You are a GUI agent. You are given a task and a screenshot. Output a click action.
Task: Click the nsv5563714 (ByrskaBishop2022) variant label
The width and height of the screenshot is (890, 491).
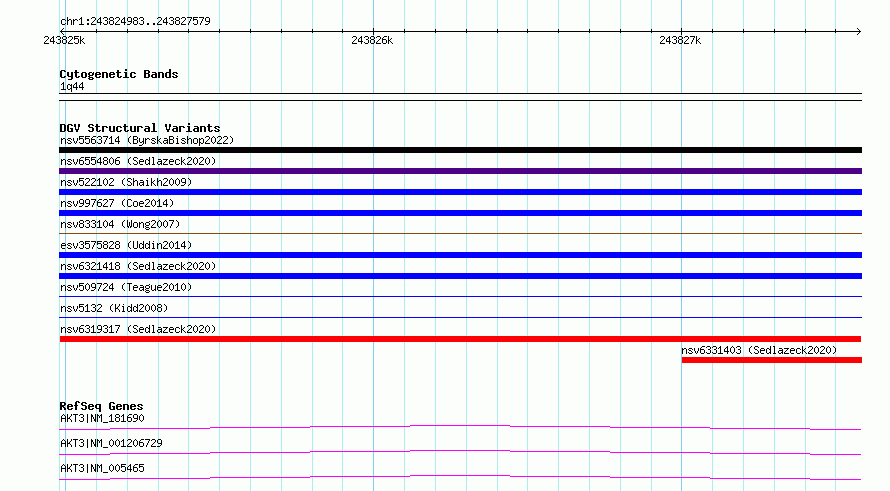pos(147,140)
